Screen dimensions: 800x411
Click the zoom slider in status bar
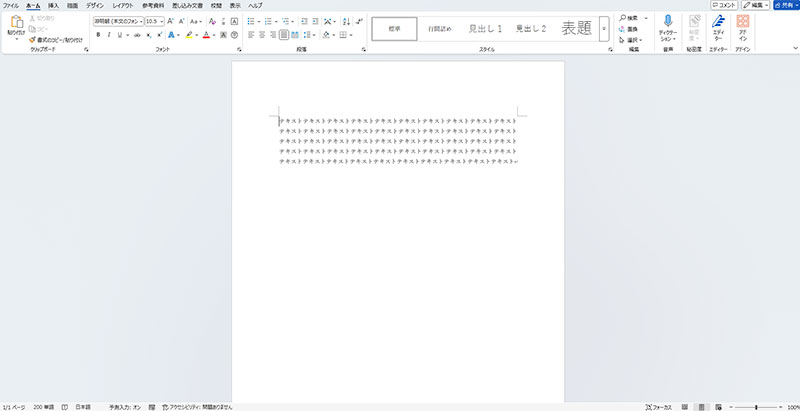pyautogui.click(x=756, y=407)
